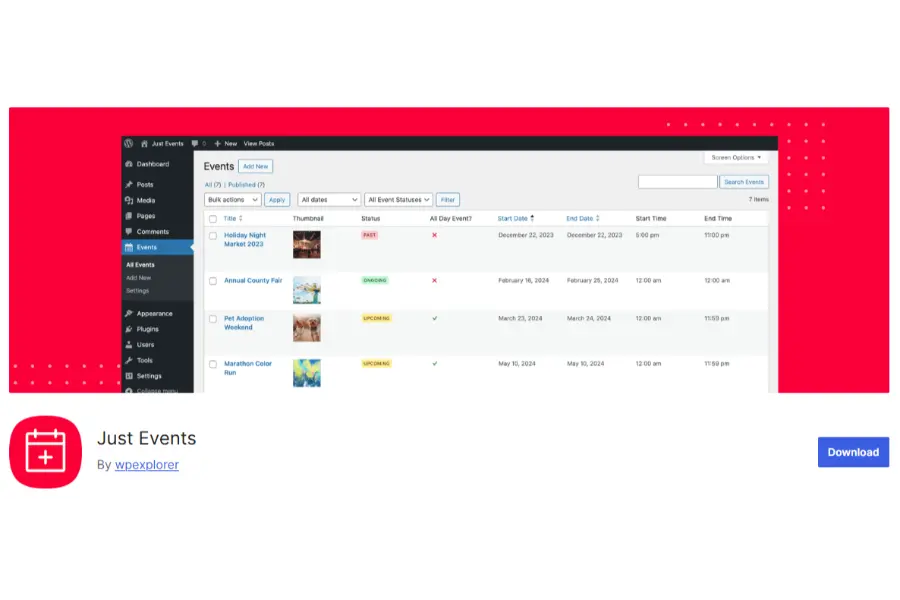
Task: Click the Dashboard gauge icon in sidebar
Action: [x=129, y=164]
